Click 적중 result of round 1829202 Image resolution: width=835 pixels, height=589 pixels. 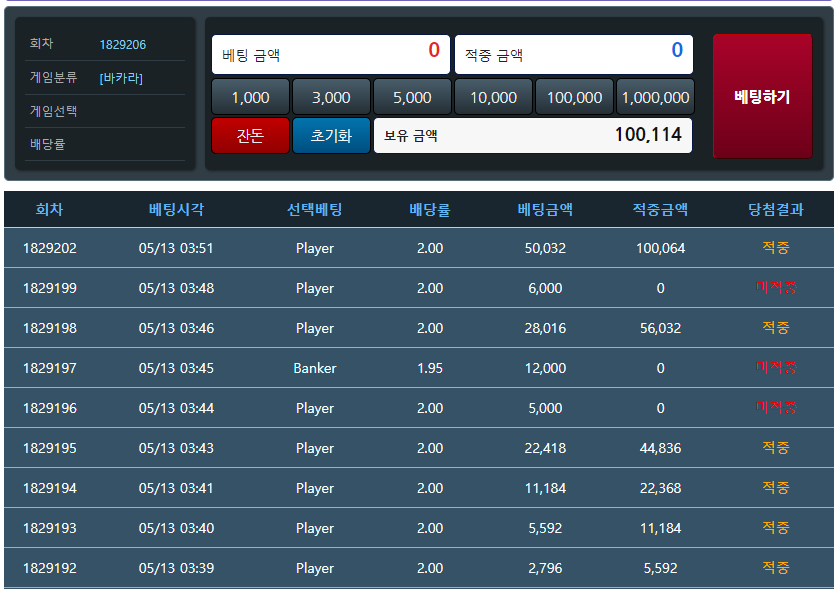[x=776, y=248]
